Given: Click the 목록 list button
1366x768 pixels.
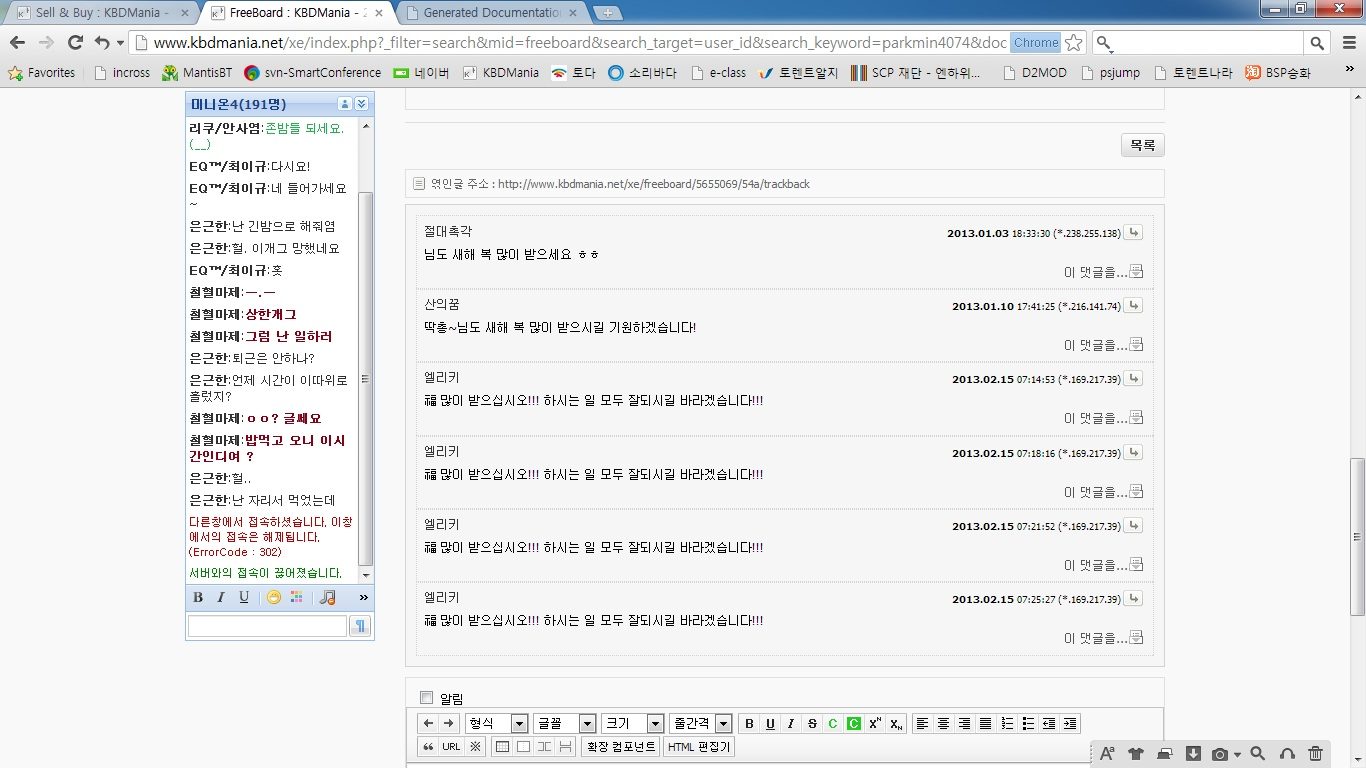Looking at the screenshot, I should [1142, 145].
